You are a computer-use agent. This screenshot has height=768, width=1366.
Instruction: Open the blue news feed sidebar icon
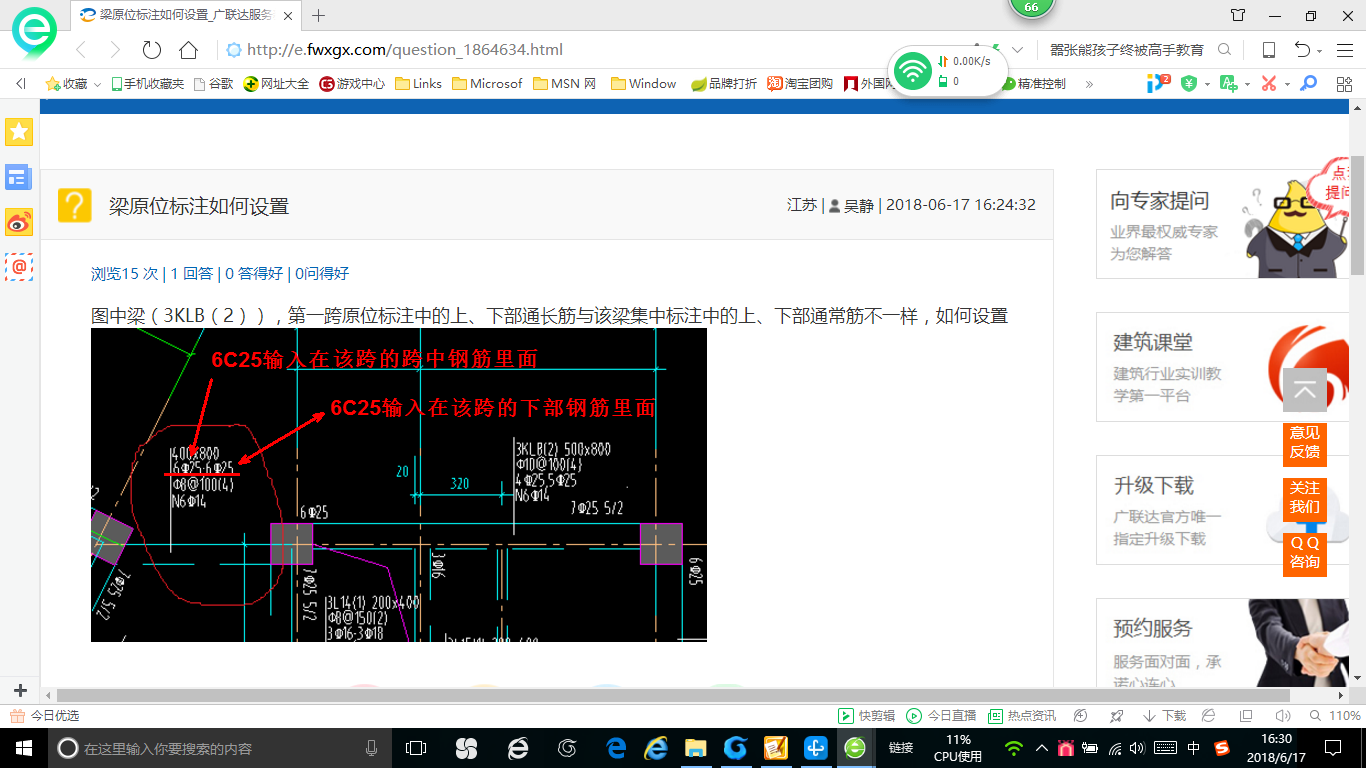19,178
